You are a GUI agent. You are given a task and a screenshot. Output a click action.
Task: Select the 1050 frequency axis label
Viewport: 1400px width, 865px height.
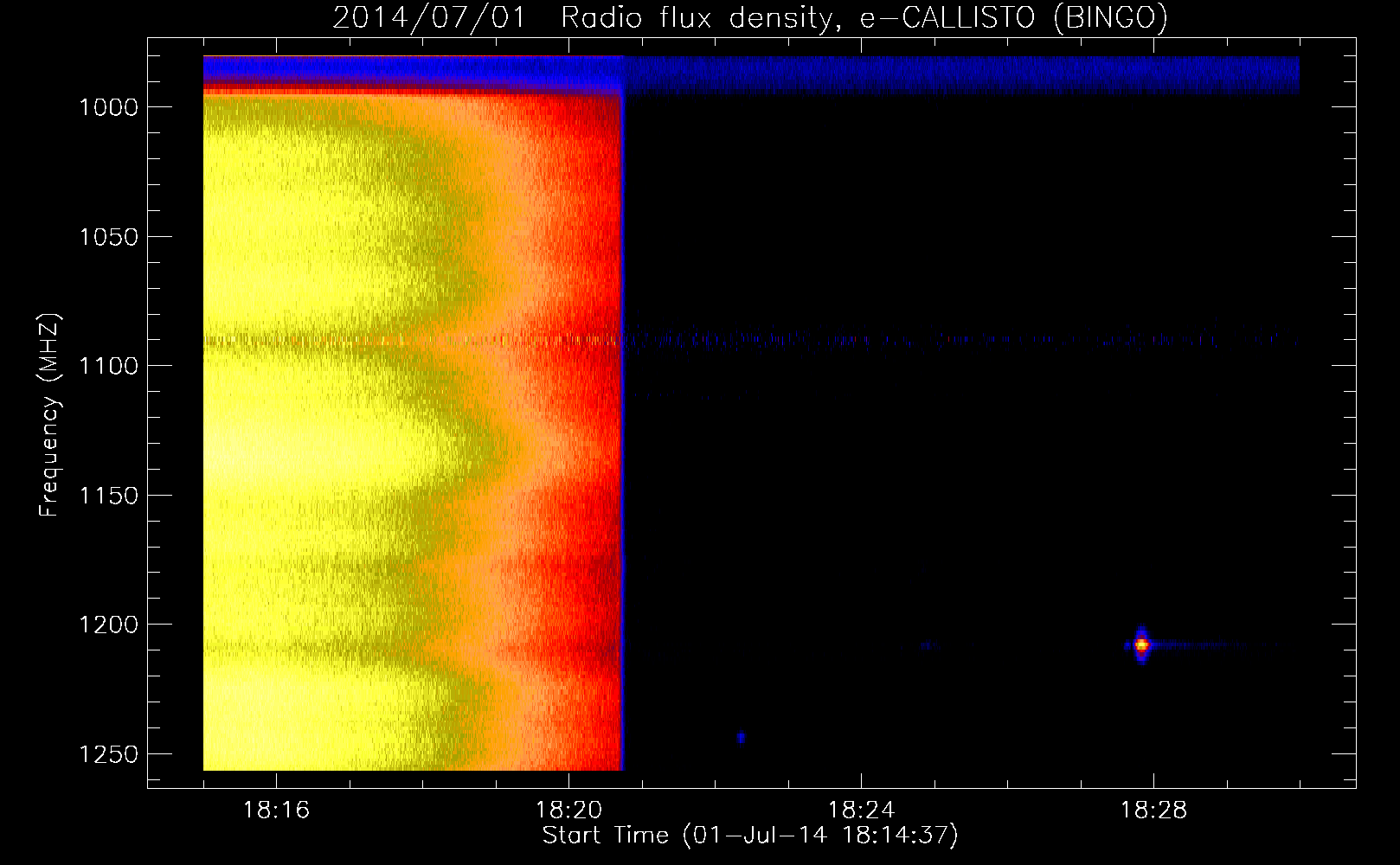pyautogui.click(x=108, y=237)
